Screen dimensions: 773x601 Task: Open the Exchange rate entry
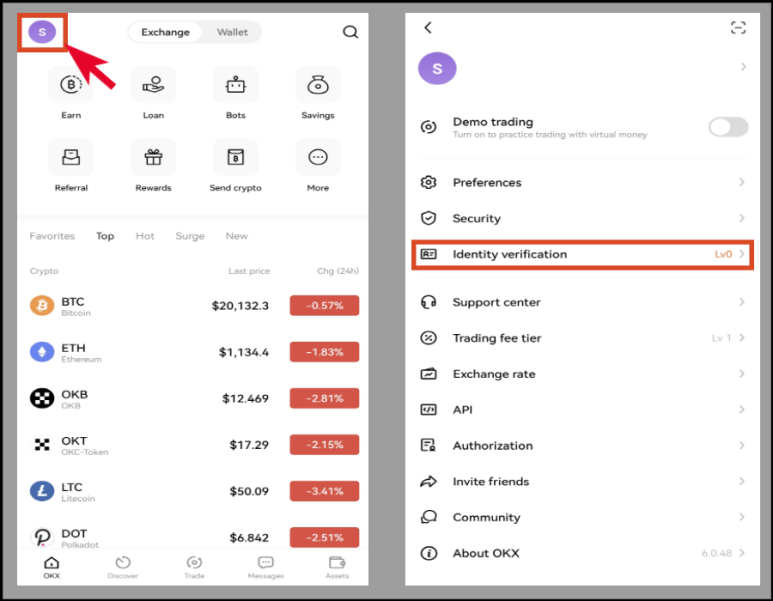coord(582,374)
